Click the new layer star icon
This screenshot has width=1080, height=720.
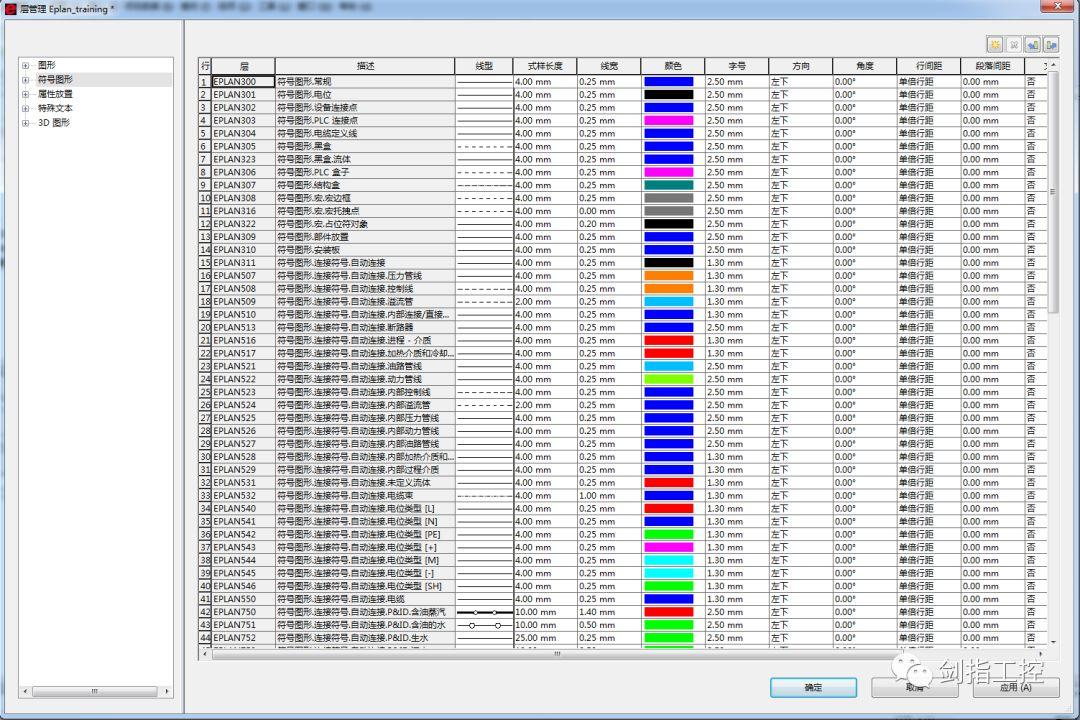(995, 45)
